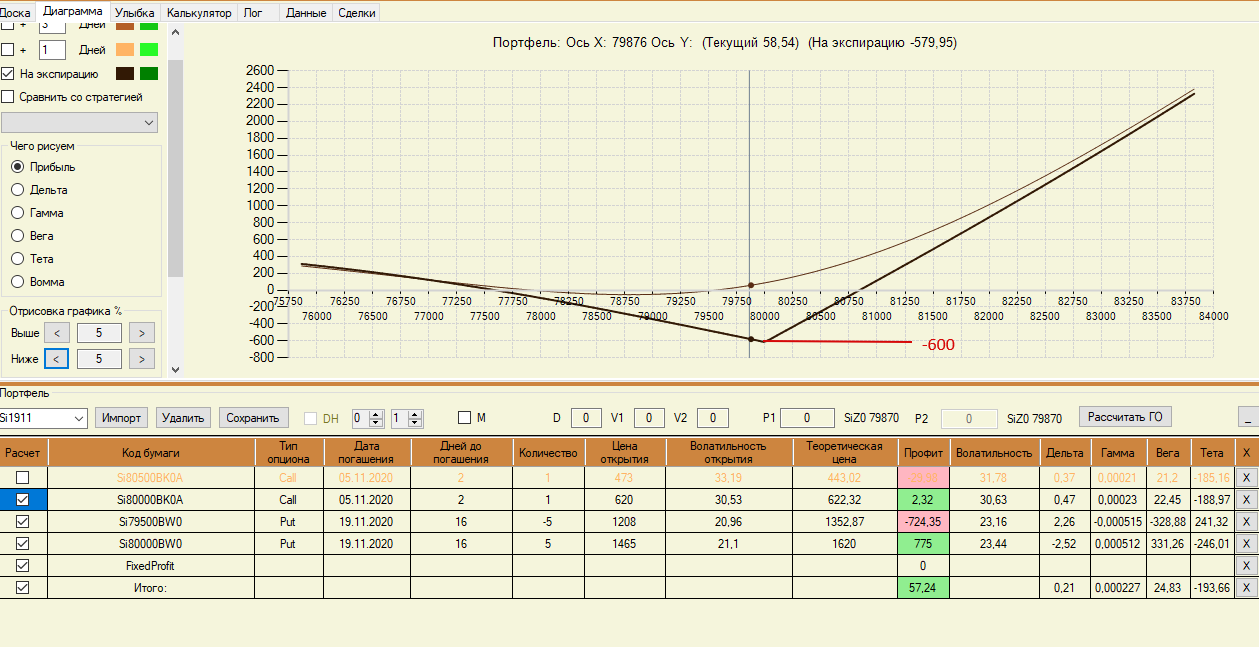Increase the Выше percent with its right arrow
This screenshot has width=1259, height=647.
[x=143, y=333]
